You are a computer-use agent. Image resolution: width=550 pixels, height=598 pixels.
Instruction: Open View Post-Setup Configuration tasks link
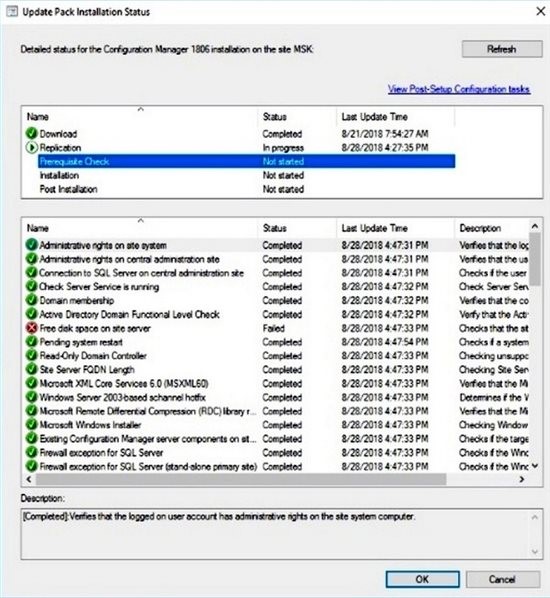tap(459, 89)
